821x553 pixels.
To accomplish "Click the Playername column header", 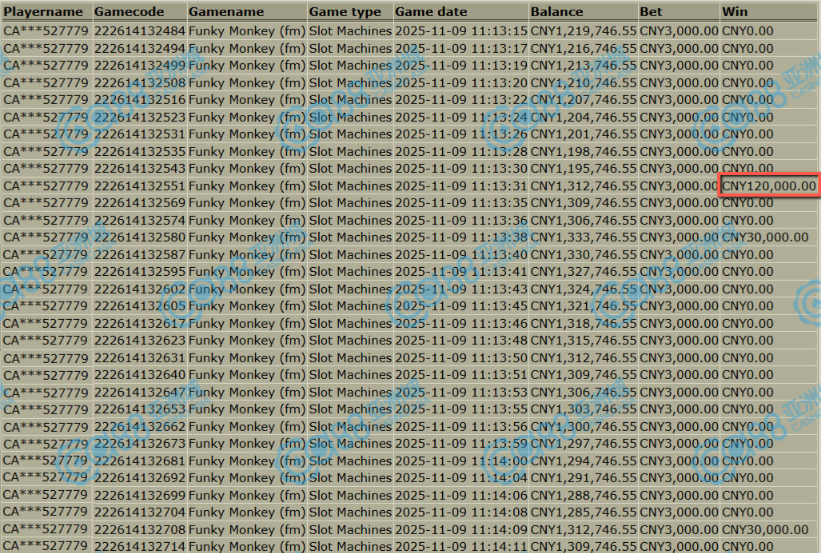I will pos(45,12).
